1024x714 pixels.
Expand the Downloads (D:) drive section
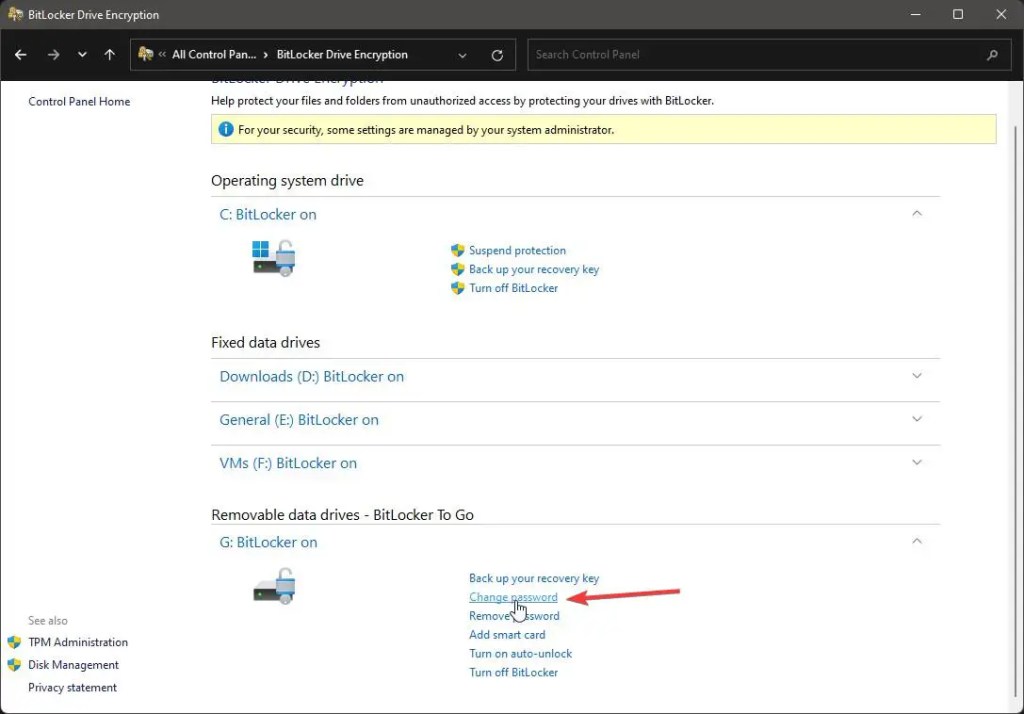click(917, 376)
